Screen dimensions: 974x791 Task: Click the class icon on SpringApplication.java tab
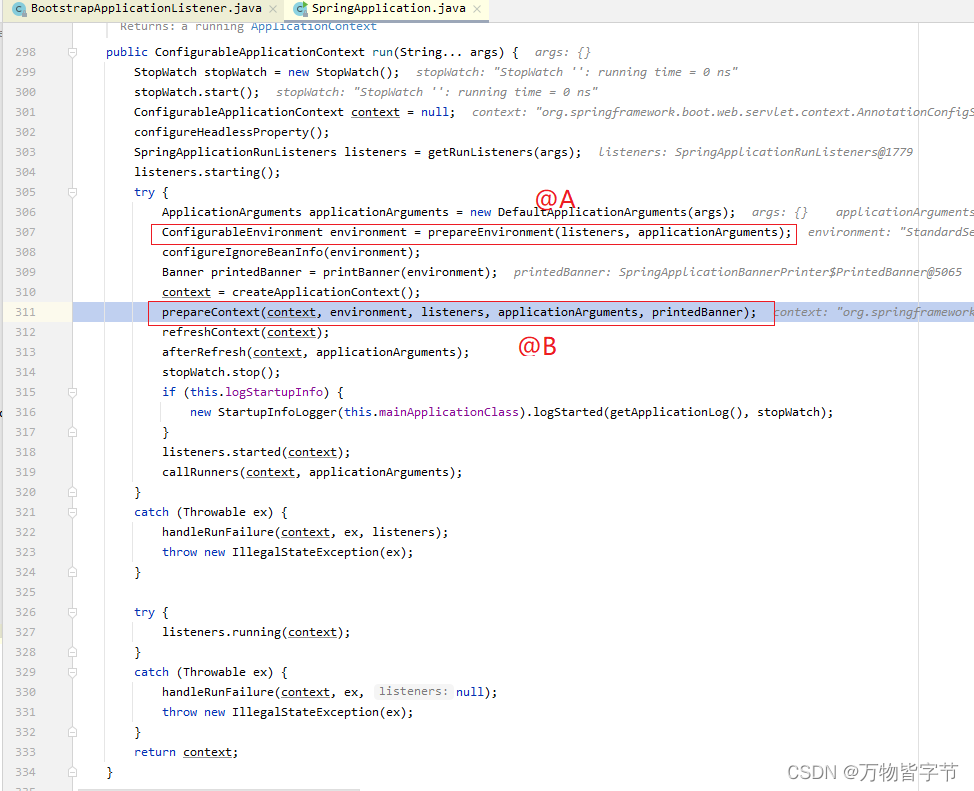[301, 9]
